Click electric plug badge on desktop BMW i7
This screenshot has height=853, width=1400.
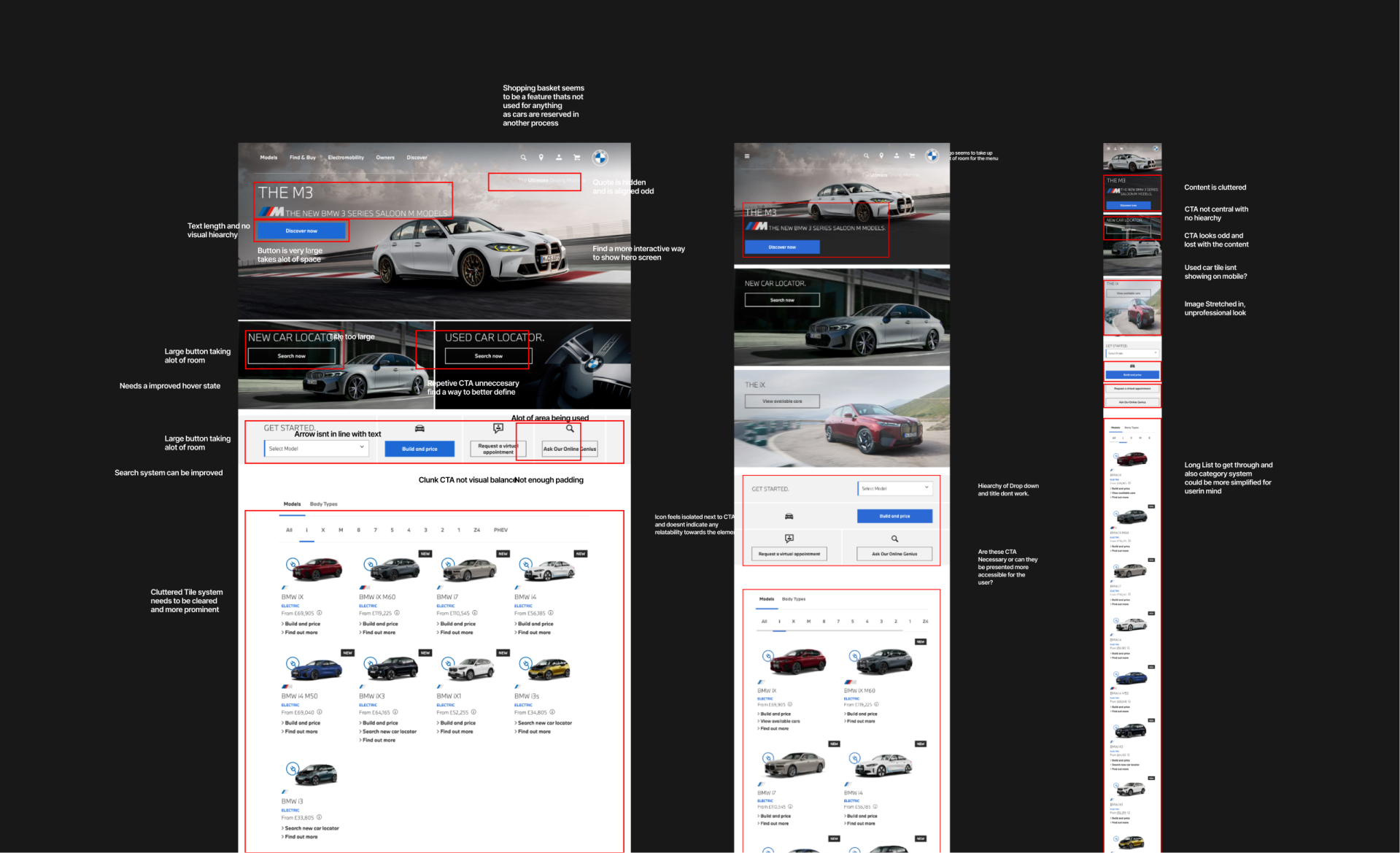[x=448, y=564]
